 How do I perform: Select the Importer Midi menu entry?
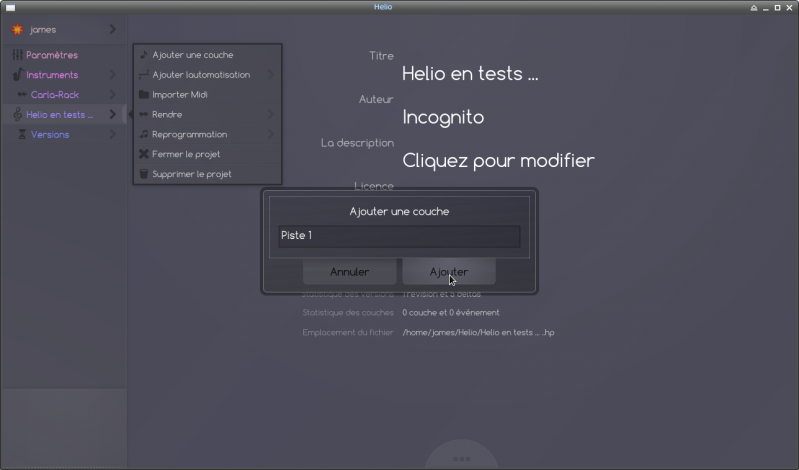[207, 94]
